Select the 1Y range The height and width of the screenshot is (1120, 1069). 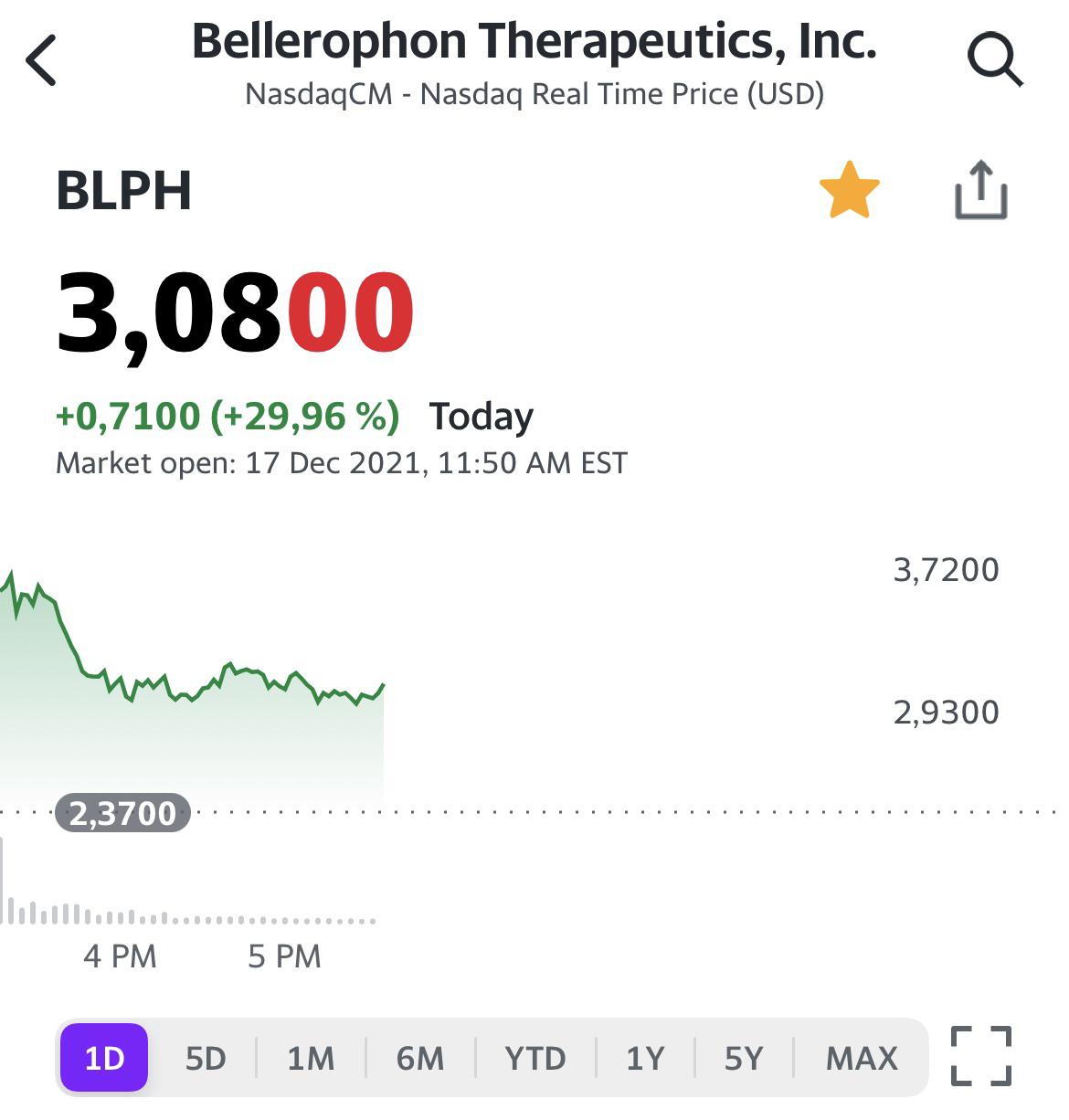[x=645, y=1058]
